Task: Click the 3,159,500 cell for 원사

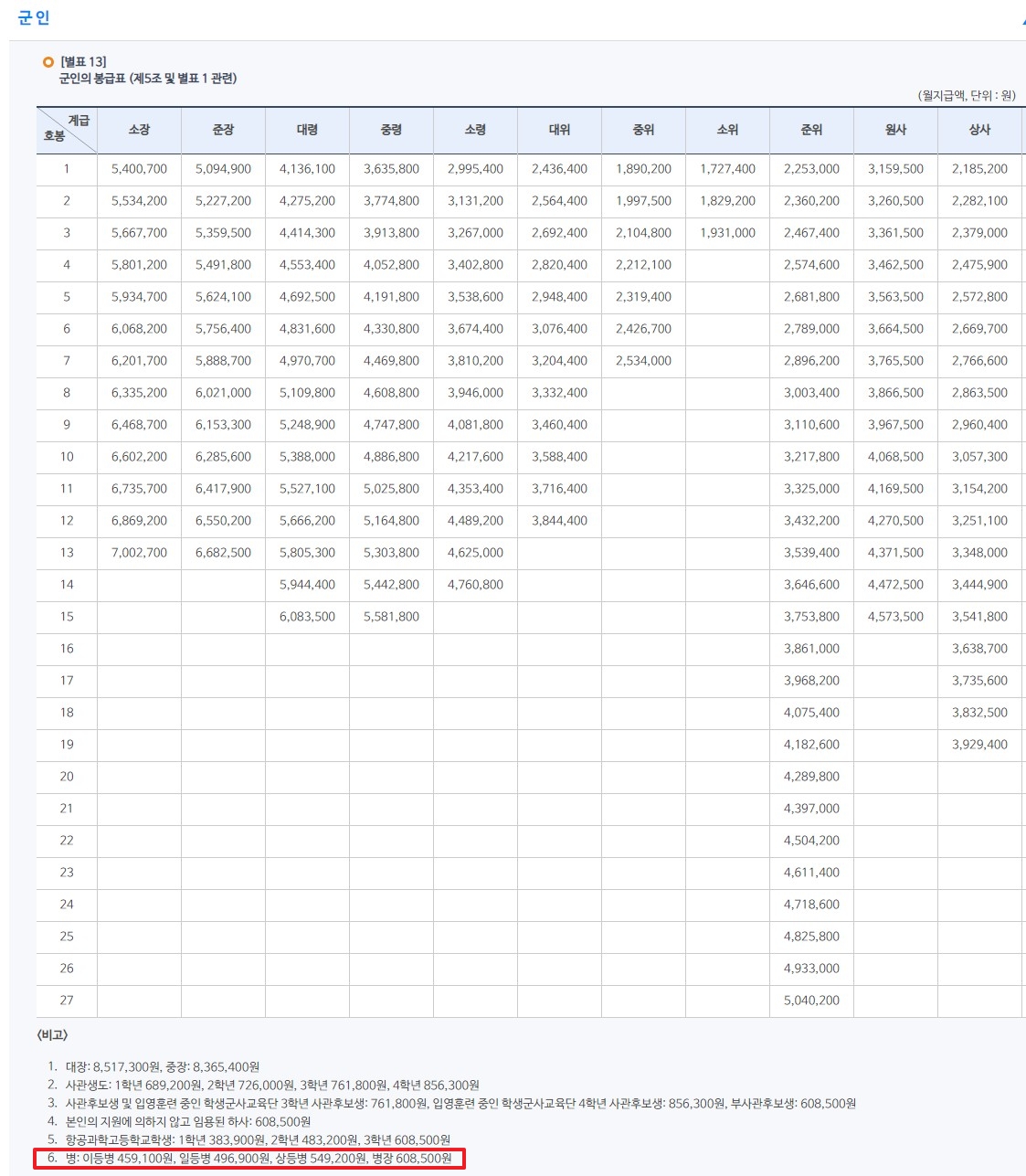Action: coord(895,169)
